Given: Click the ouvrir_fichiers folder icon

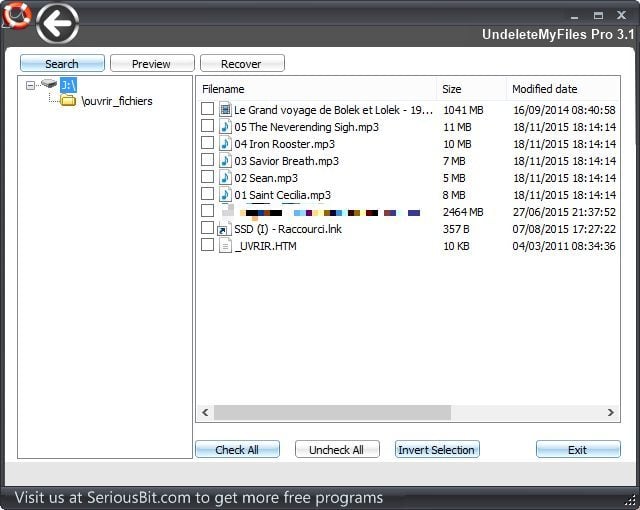Looking at the screenshot, I should (68, 100).
